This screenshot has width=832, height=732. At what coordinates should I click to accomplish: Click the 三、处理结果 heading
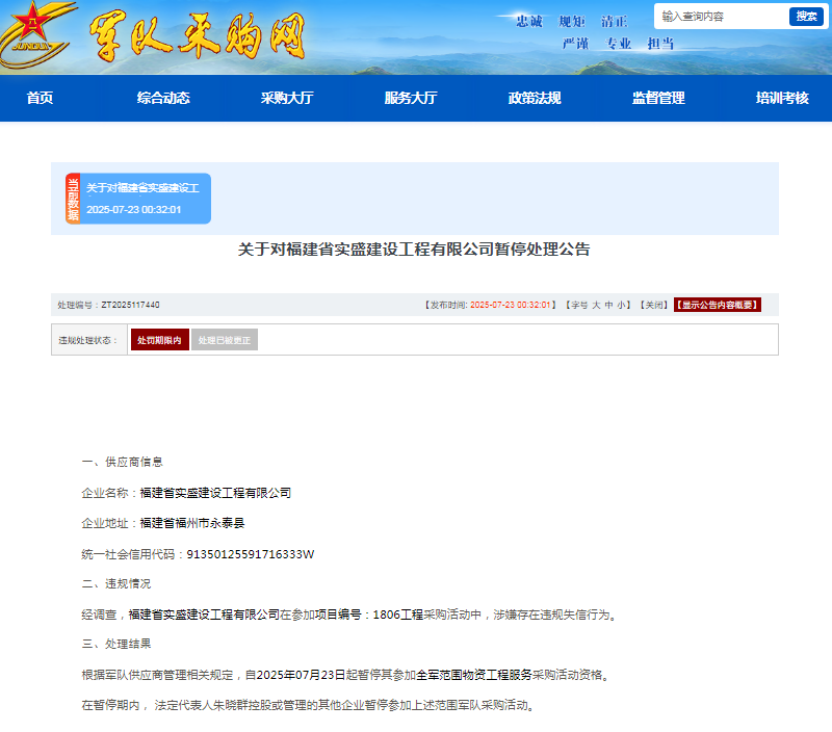click(117, 644)
